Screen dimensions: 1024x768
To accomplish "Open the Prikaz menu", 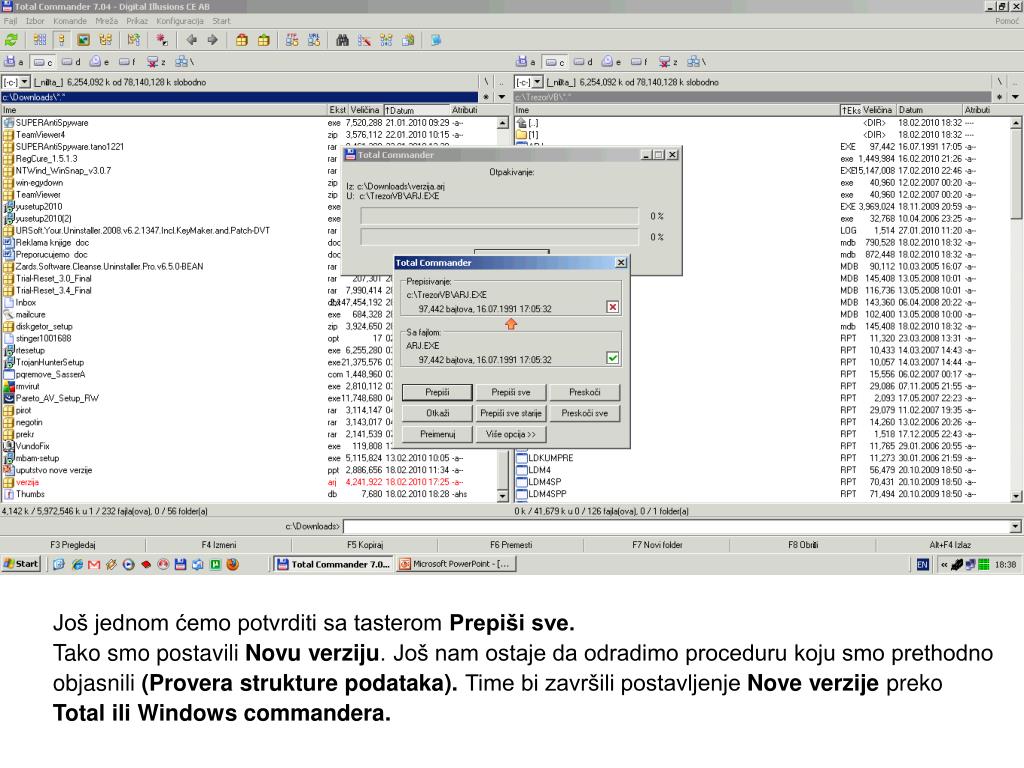I will click(137, 21).
